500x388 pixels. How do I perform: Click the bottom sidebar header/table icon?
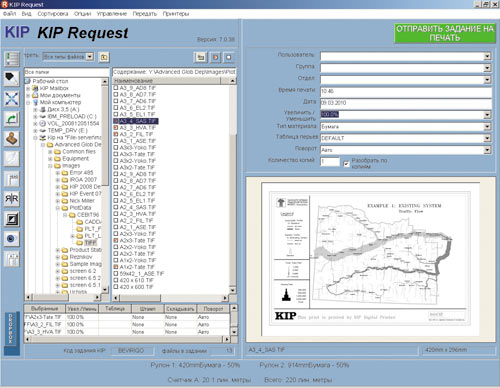click(12, 259)
